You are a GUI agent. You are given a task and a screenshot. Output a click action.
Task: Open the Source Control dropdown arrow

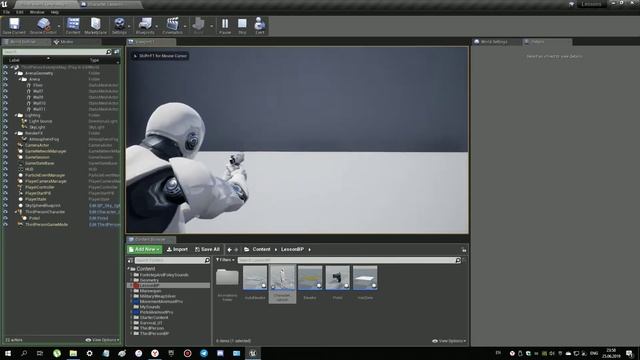coord(59,26)
